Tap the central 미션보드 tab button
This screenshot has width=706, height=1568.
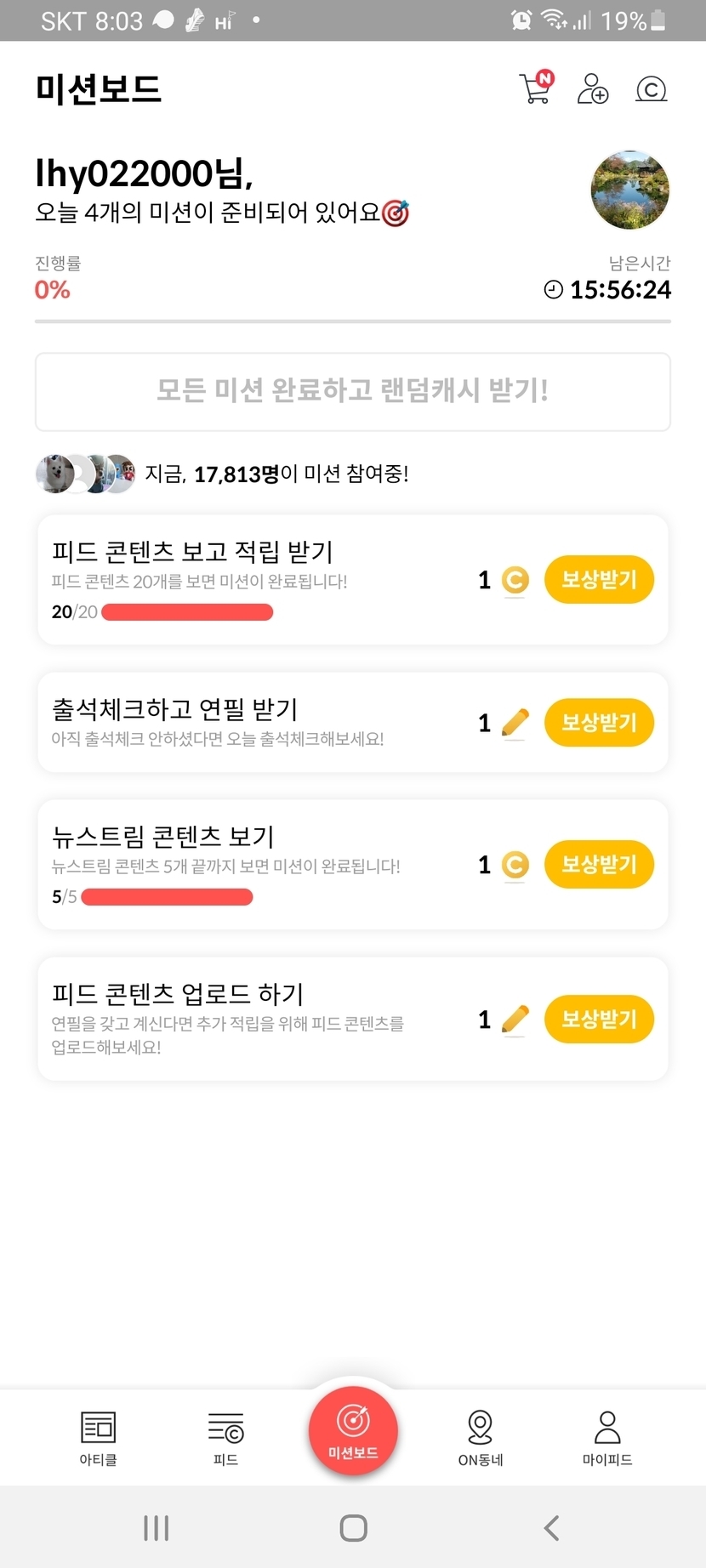[353, 1430]
